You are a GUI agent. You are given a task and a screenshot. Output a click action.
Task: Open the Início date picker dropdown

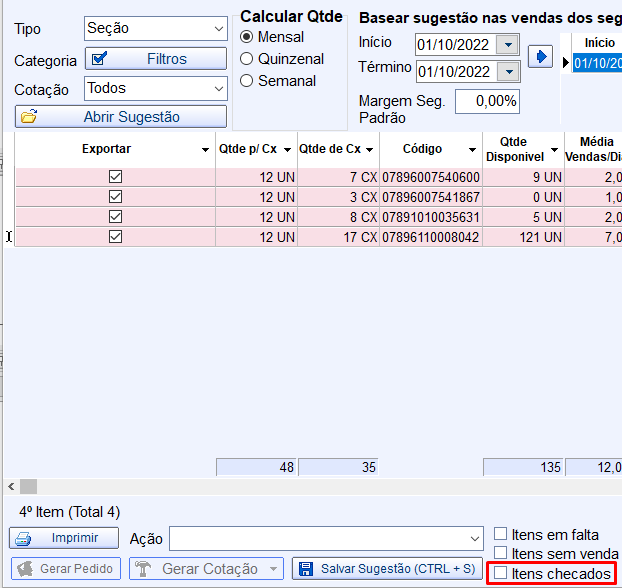[x=509, y=45]
